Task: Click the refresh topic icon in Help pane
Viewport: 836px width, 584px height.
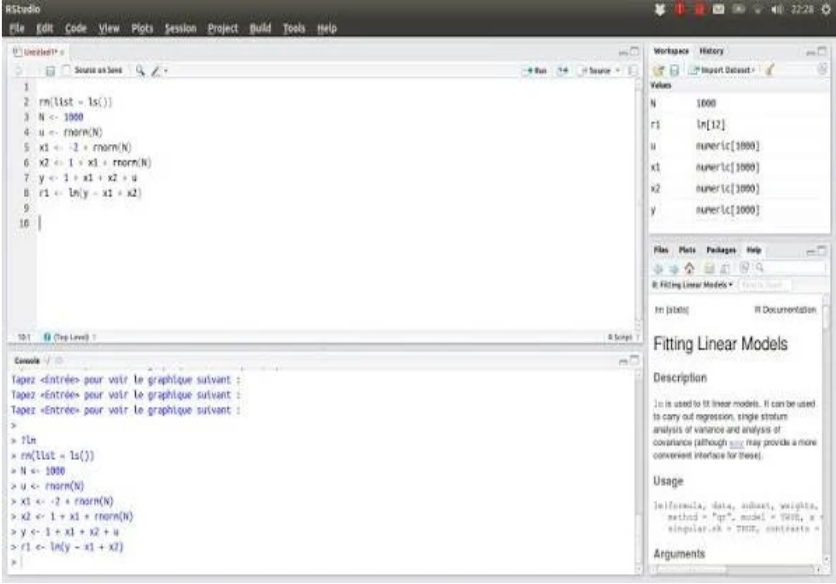Action: click(744, 268)
